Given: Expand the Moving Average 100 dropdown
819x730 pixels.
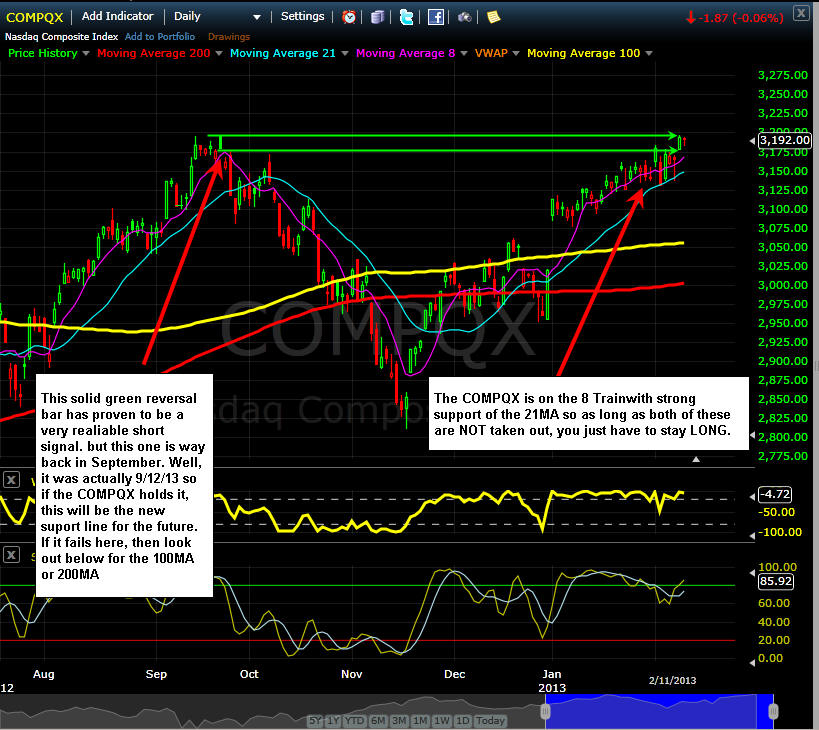Looking at the screenshot, I should click(649, 53).
